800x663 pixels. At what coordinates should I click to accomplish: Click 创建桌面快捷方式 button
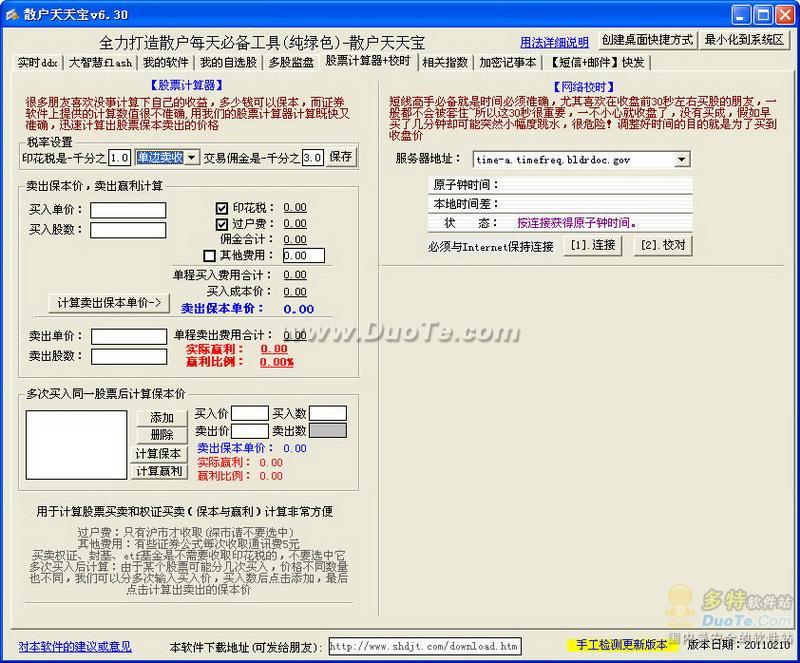(x=647, y=40)
